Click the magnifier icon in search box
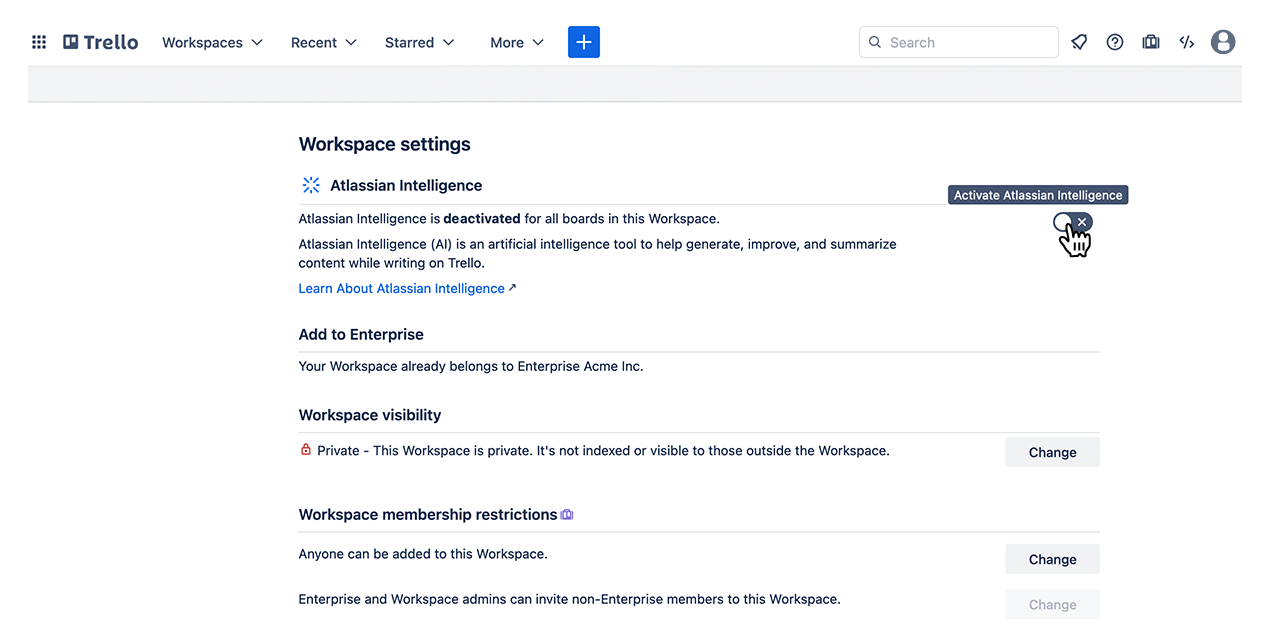Screen dimensions: 1273x626 tap(875, 42)
